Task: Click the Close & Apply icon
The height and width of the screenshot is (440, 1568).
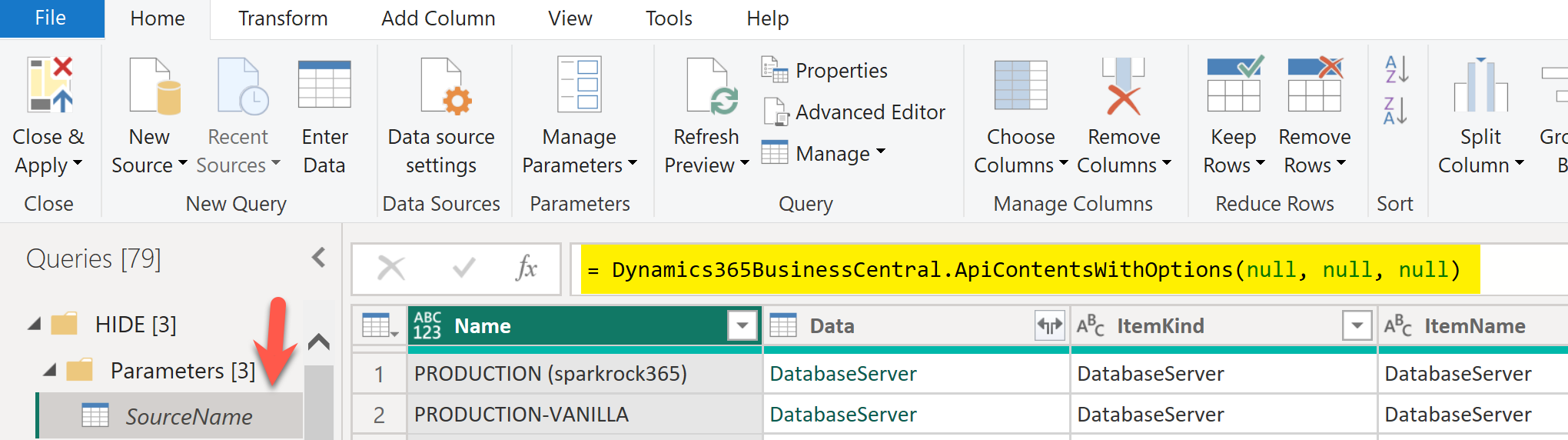Action: 50,85
